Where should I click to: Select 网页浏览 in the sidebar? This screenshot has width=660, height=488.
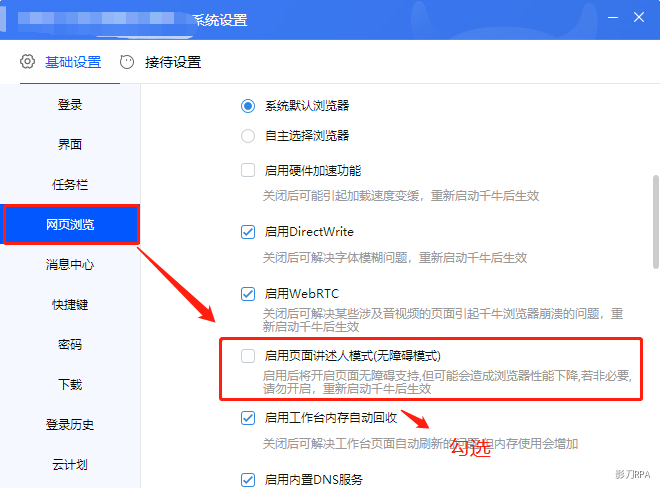(x=71, y=224)
